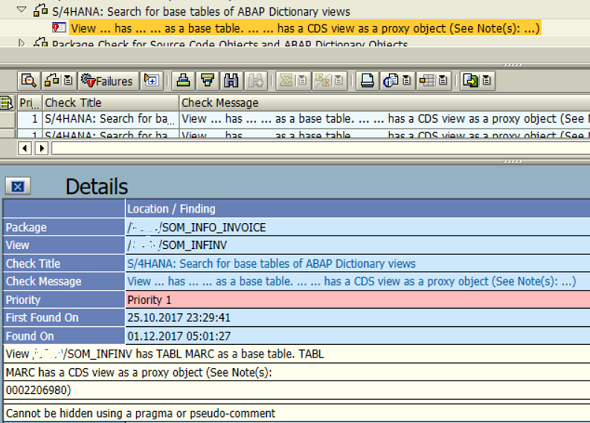The height and width of the screenshot is (423, 590).
Task: Click package value '/SOM_INFO_INVOICE' in Details
Action: [196, 227]
